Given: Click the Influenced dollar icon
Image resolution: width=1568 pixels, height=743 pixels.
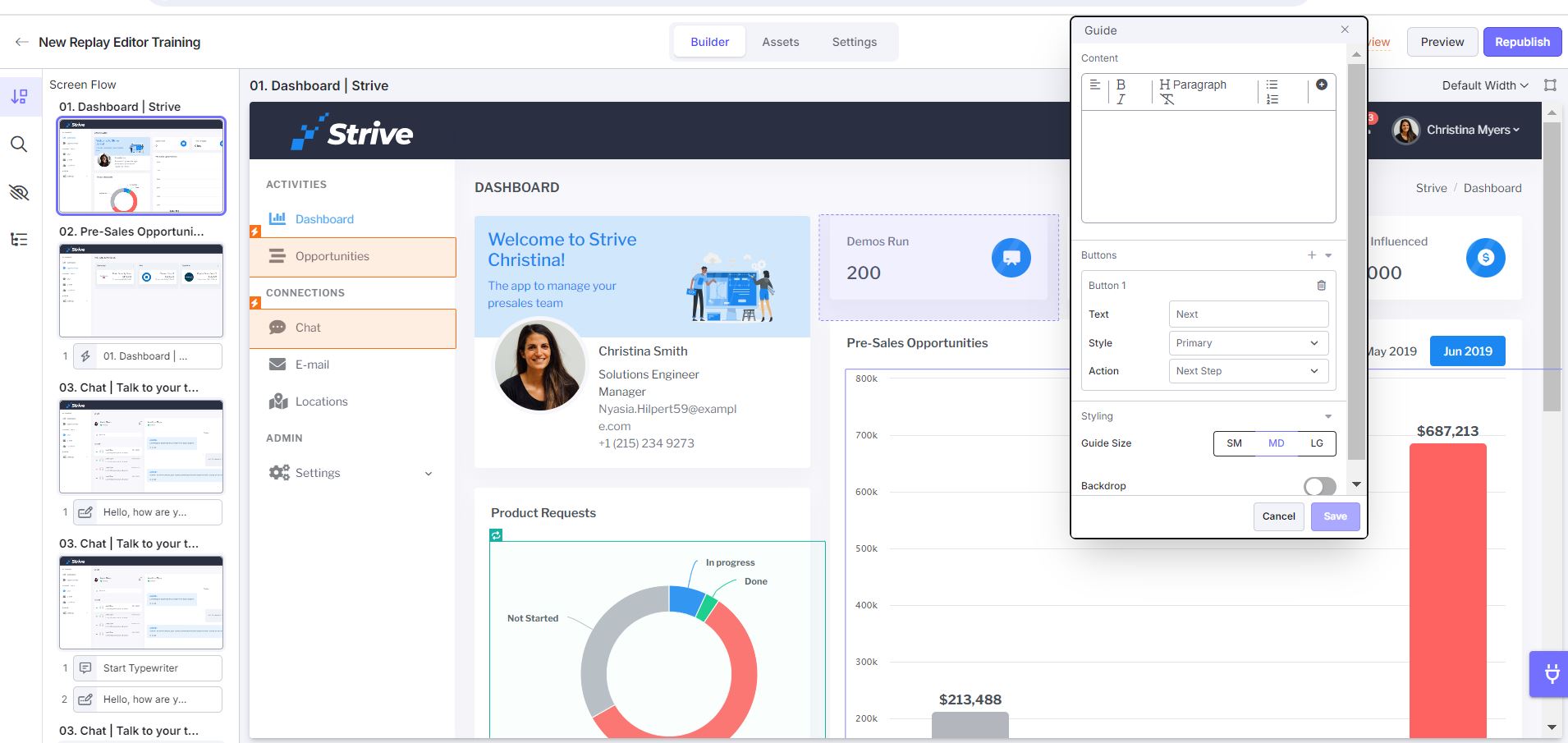Looking at the screenshot, I should (1486, 258).
